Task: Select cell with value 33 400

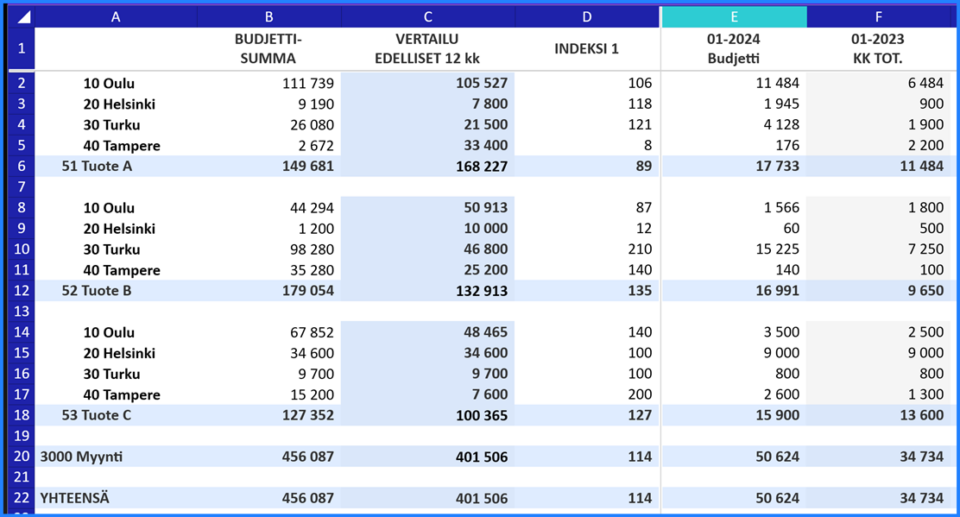Action: click(428, 145)
